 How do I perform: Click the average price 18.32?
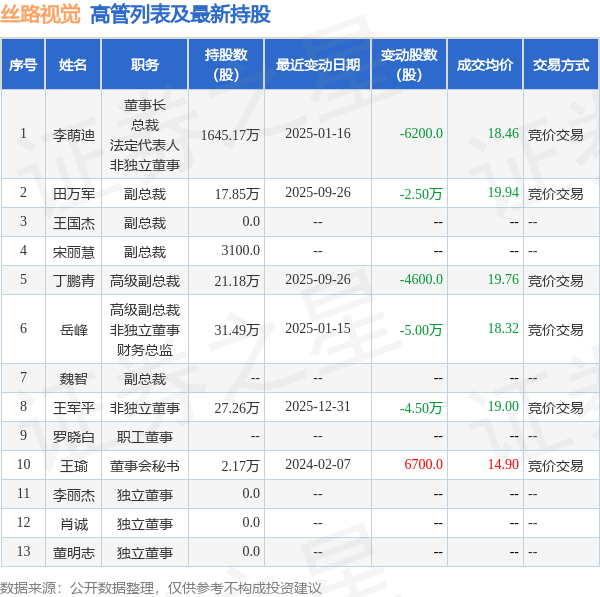503,328
